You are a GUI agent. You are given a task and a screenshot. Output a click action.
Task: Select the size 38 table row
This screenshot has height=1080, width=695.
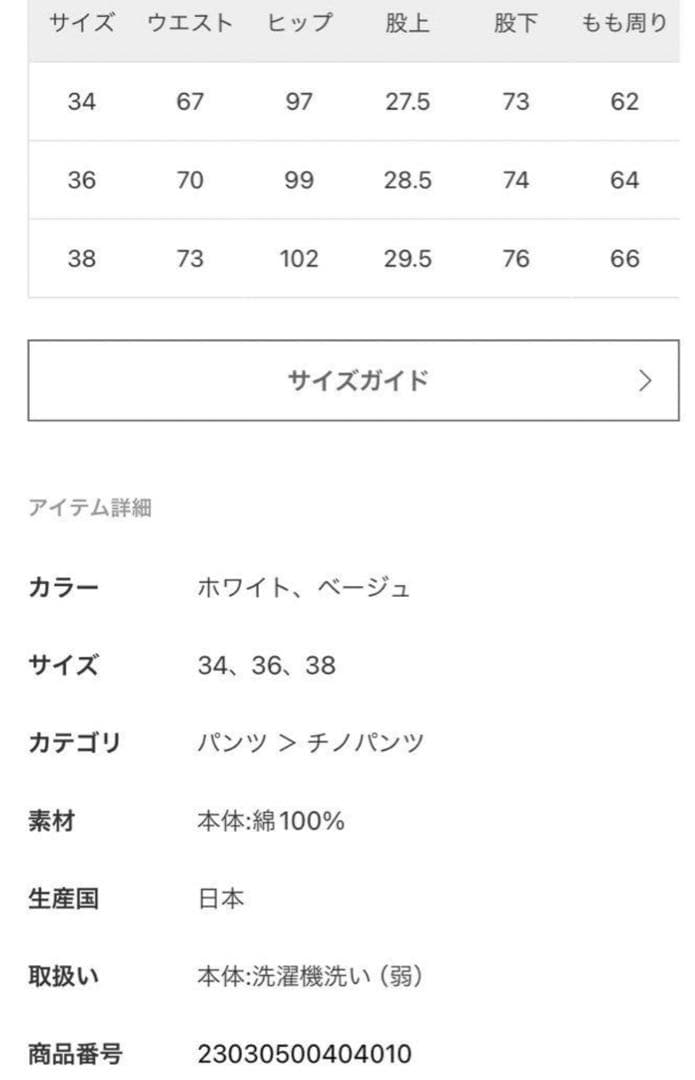(x=348, y=259)
